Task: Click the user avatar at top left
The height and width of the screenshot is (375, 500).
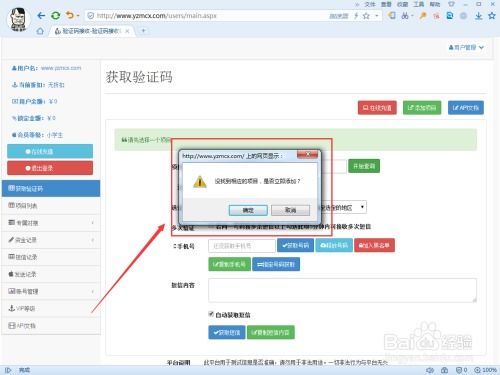Action: [18, 19]
